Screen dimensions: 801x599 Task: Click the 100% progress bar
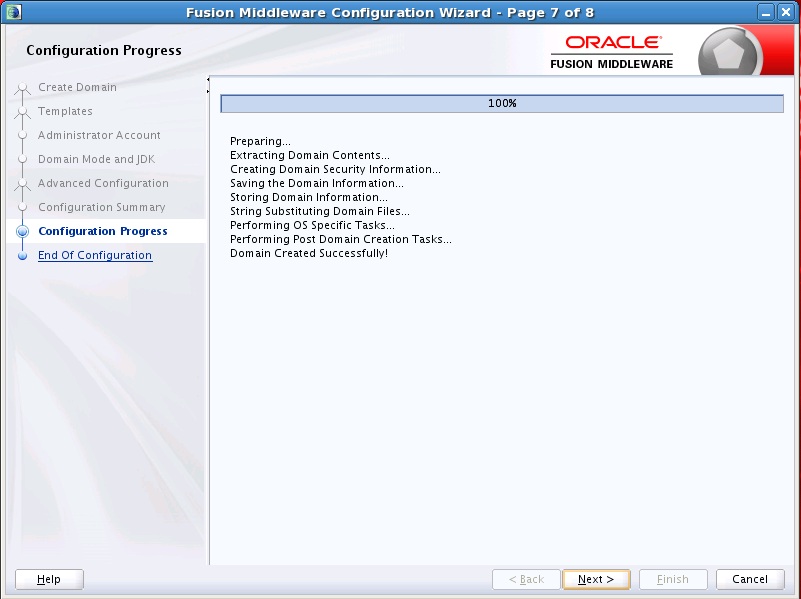click(502, 103)
